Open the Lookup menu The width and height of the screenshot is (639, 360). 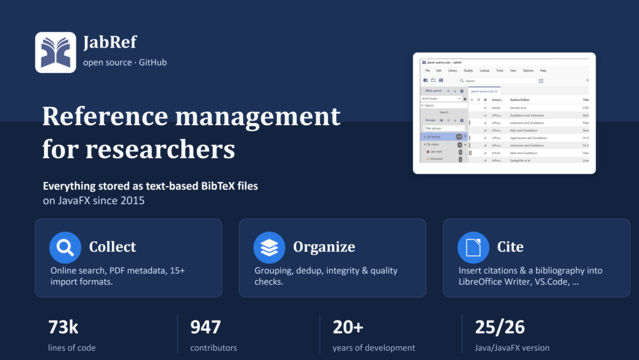pyautogui.click(x=485, y=71)
